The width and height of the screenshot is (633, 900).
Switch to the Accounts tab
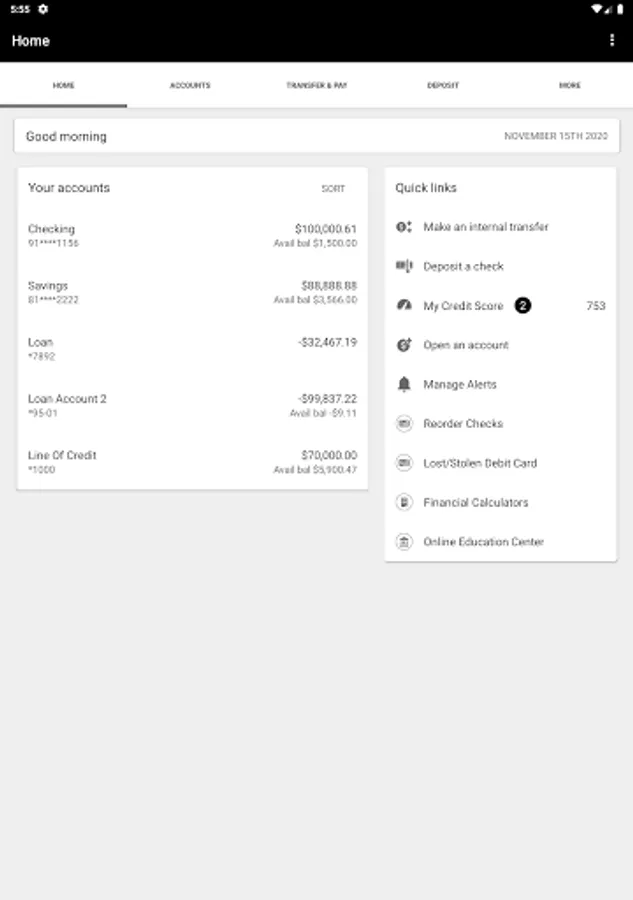[190, 86]
